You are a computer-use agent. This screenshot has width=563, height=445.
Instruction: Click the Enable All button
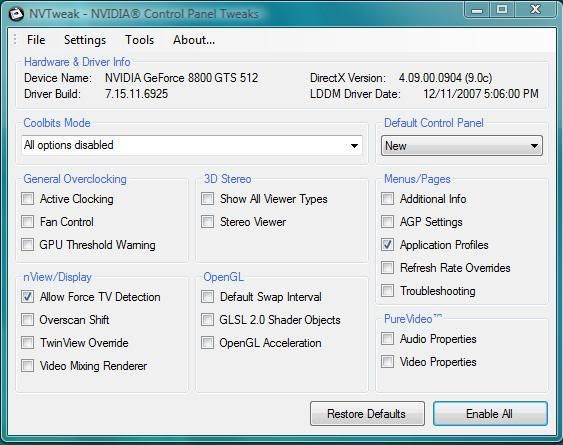[490, 413]
